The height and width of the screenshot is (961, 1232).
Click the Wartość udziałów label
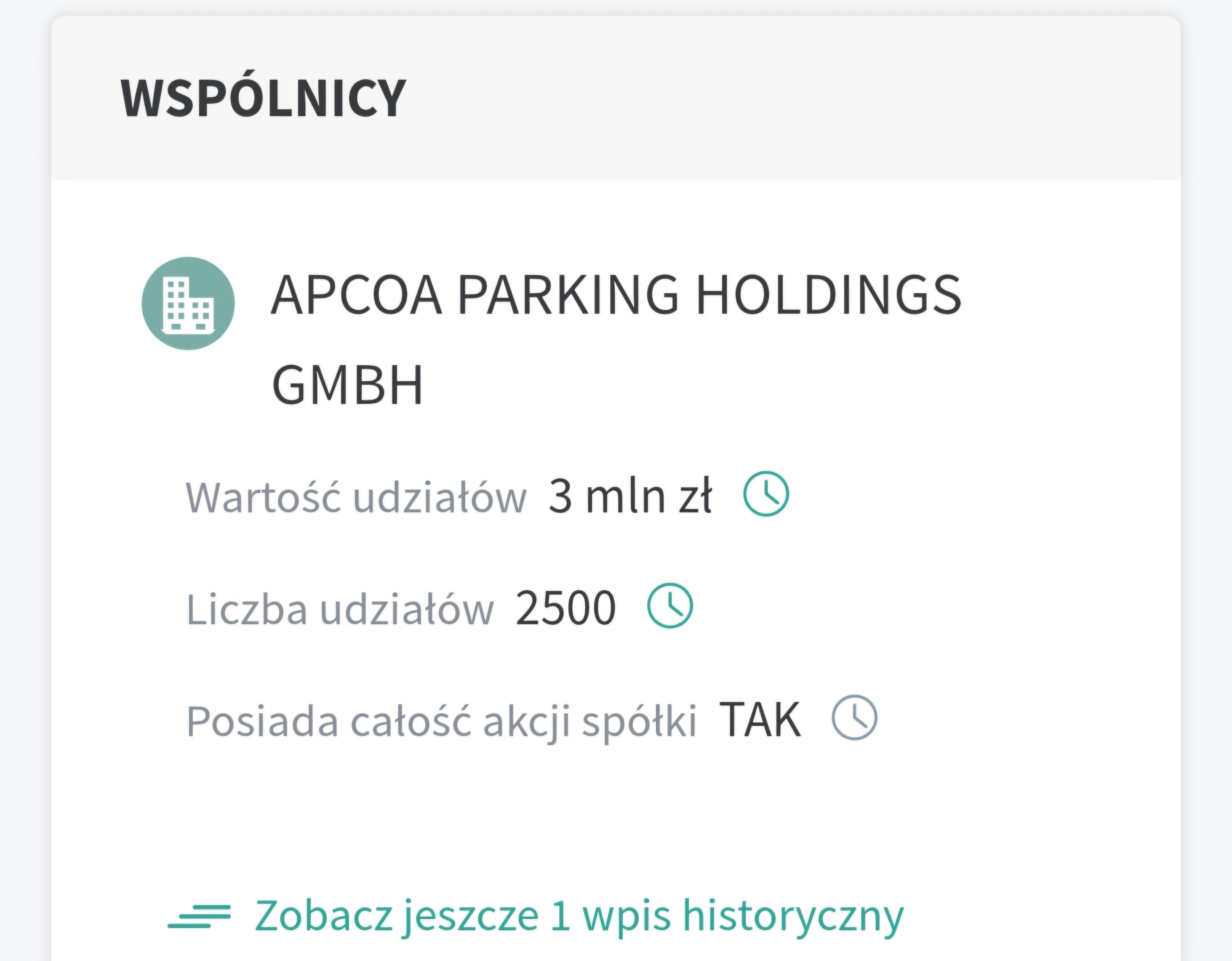pyautogui.click(x=356, y=496)
